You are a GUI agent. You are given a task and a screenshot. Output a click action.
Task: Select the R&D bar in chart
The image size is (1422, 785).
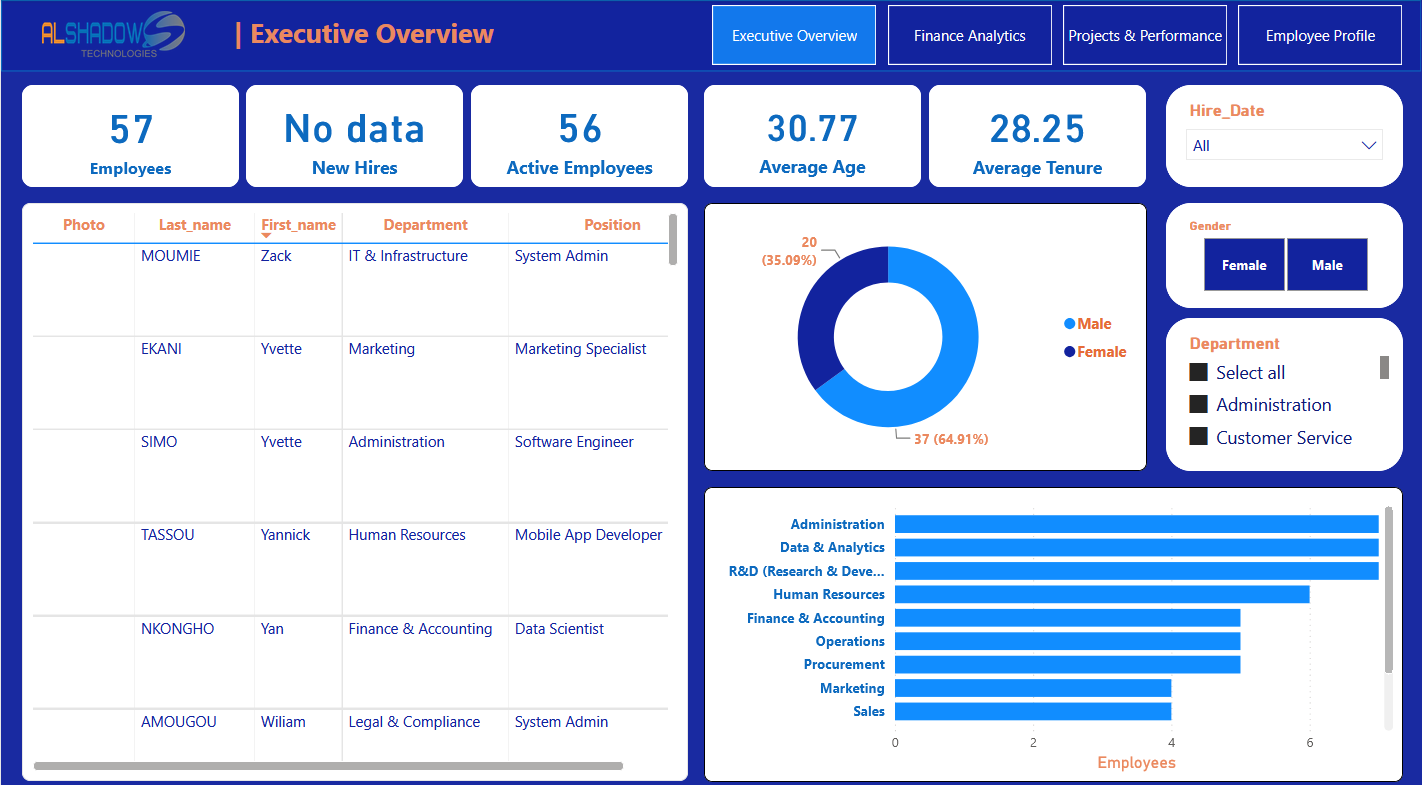pyautogui.click(x=1136, y=571)
